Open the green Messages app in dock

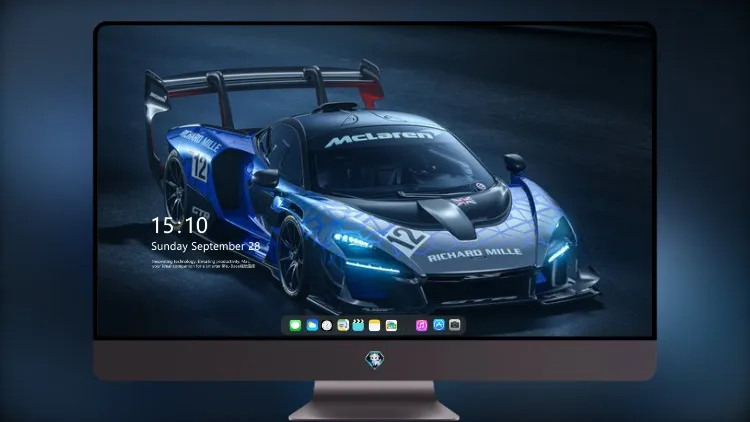click(295, 326)
